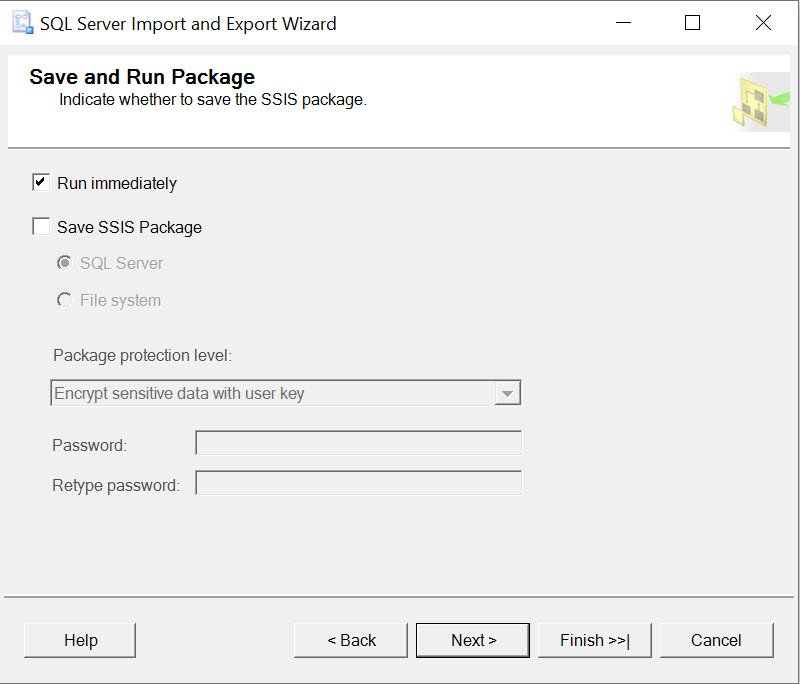Cancel the Import and Export Wizard
800x684 pixels.
point(717,640)
